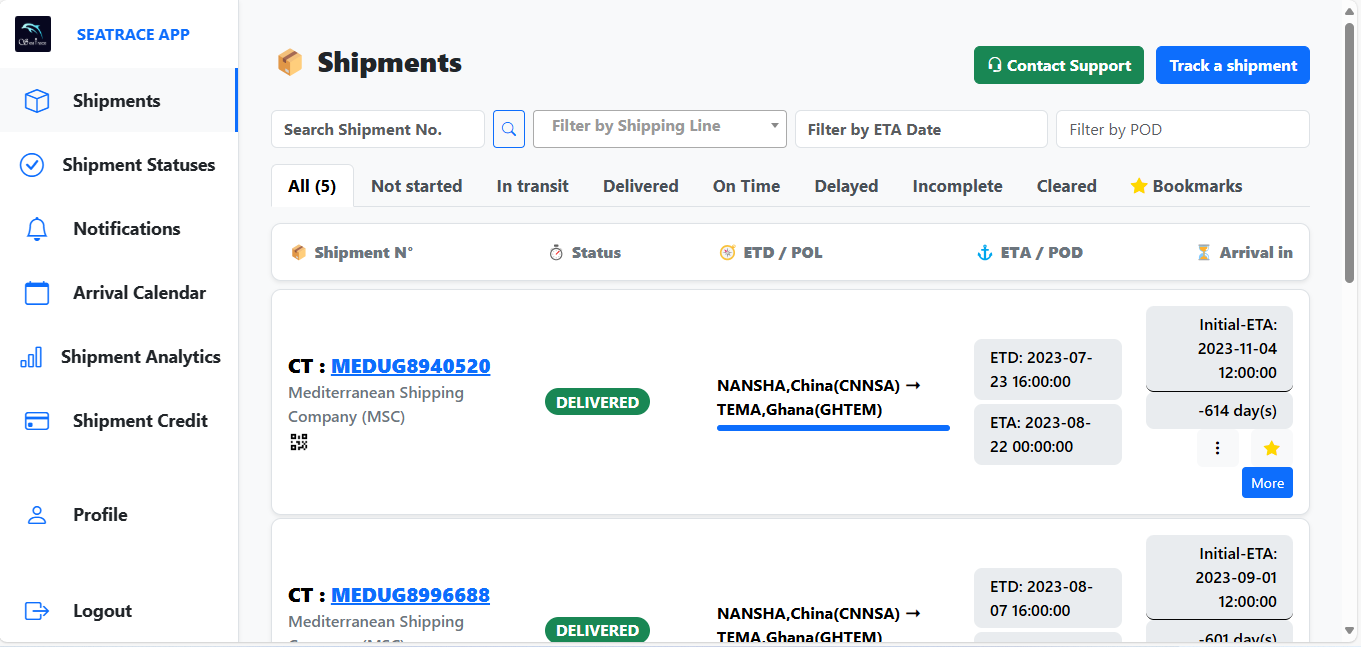
Task: Click the Initial-ETA: 2023-11-04 12:00:00 box
Action: [x=1219, y=348]
